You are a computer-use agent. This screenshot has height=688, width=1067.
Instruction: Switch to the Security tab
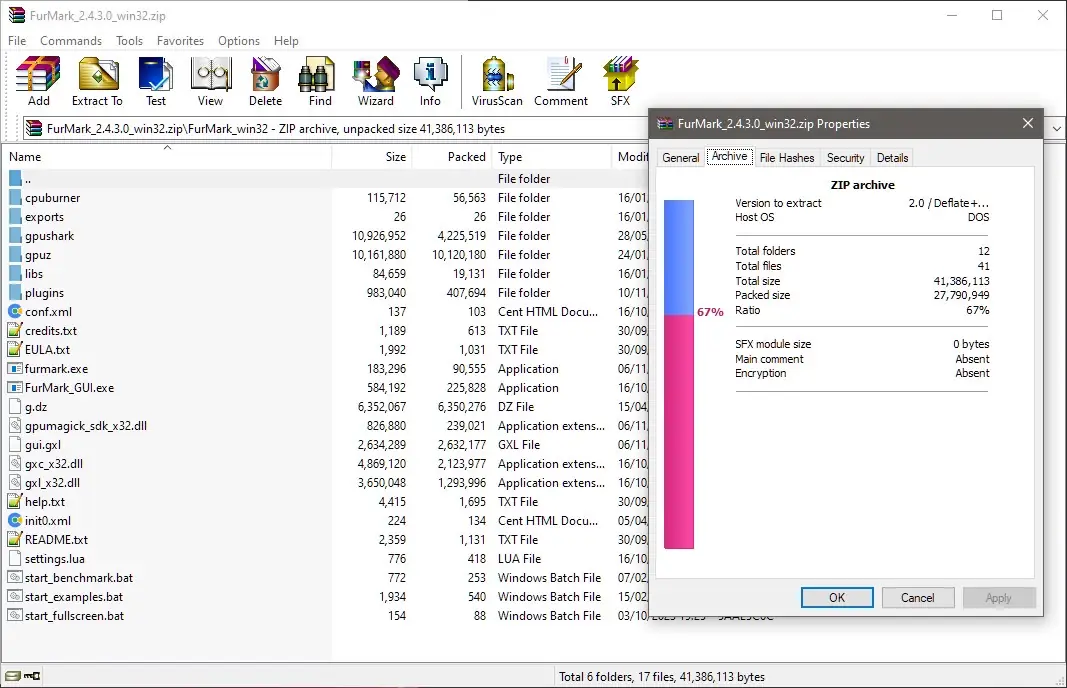coord(845,158)
